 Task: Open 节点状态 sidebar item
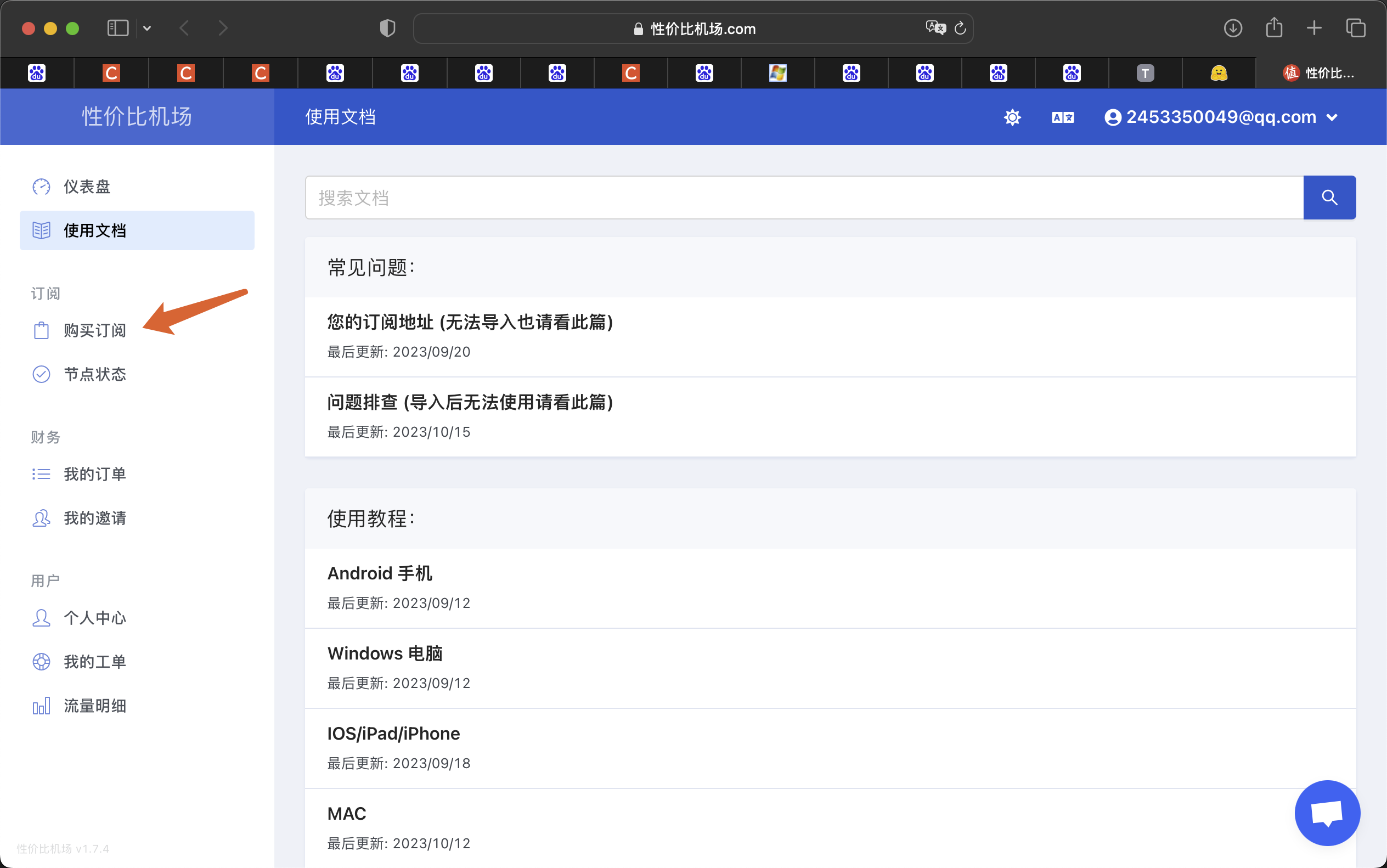click(137, 374)
